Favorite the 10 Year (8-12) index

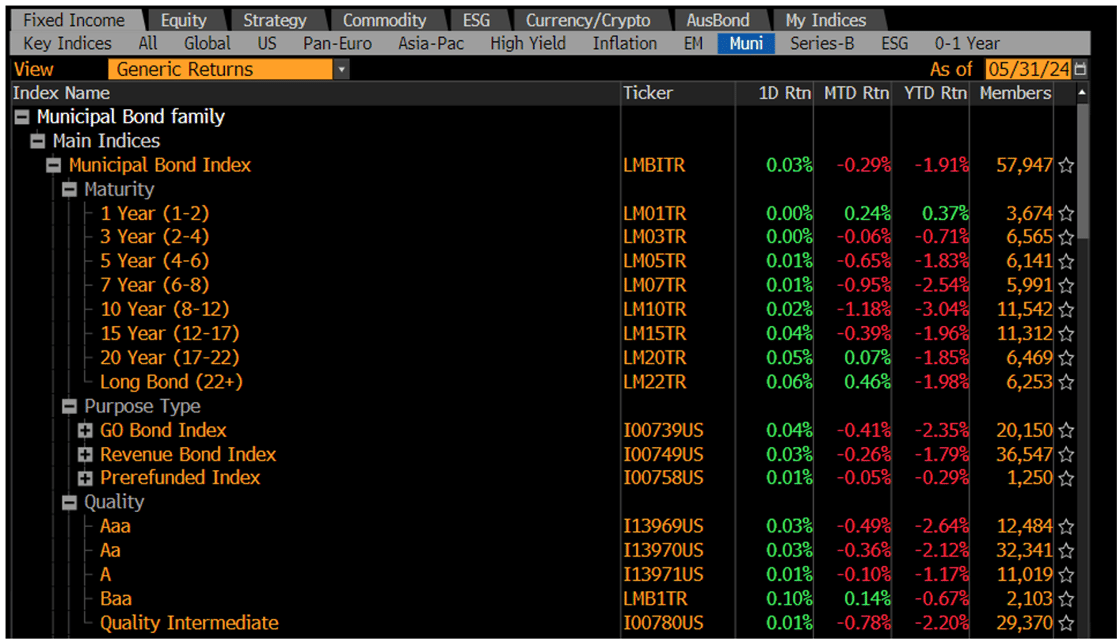click(1065, 310)
